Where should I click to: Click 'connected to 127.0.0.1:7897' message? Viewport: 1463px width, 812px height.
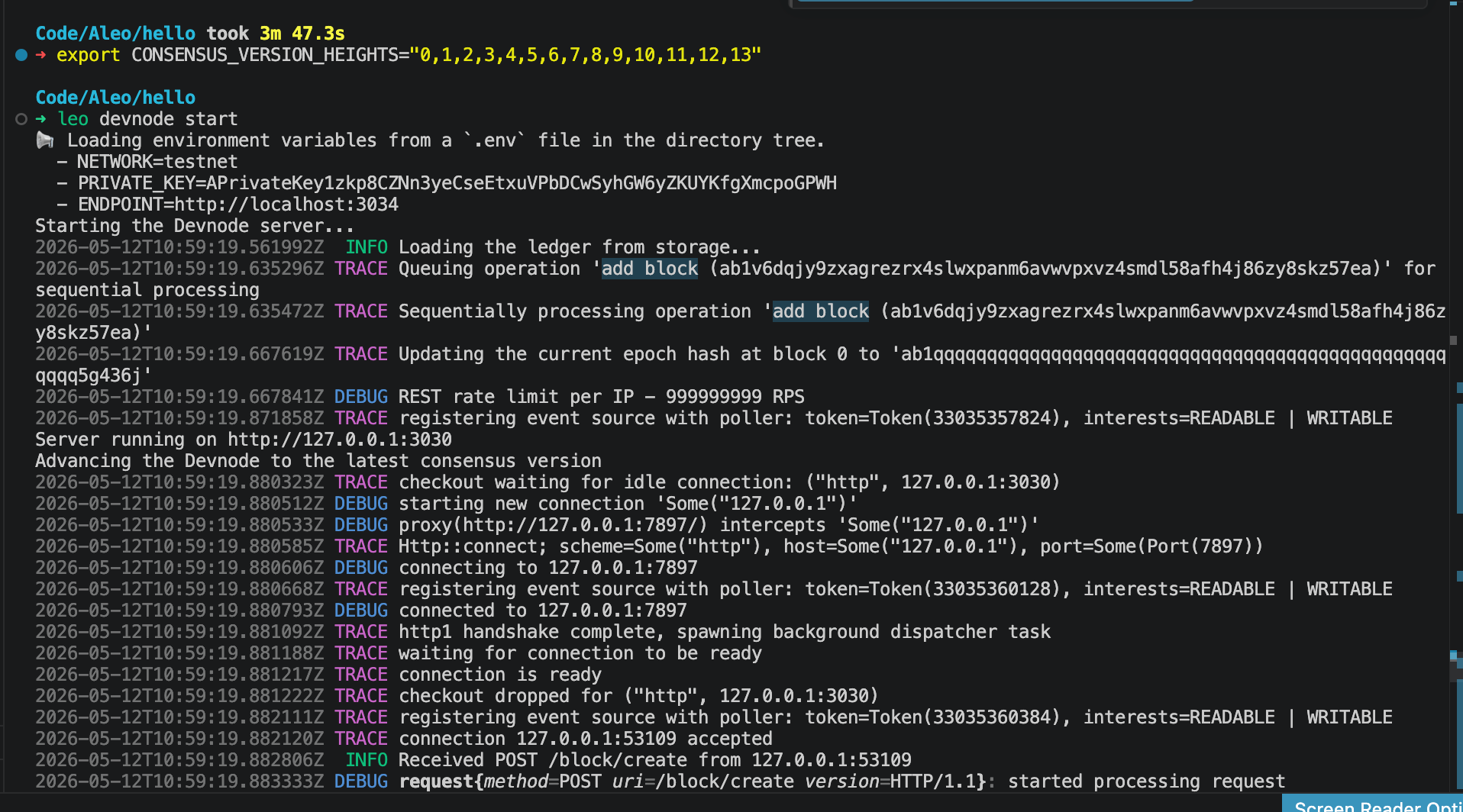[543, 611]
